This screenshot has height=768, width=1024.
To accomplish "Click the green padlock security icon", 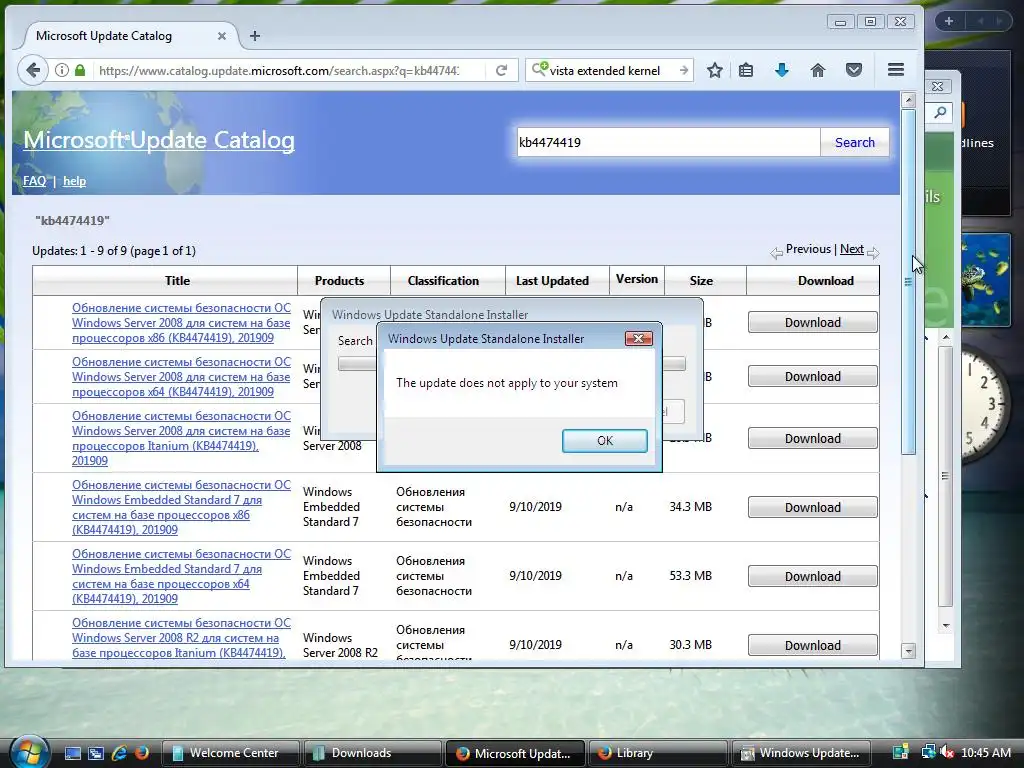I will (80, 70).
